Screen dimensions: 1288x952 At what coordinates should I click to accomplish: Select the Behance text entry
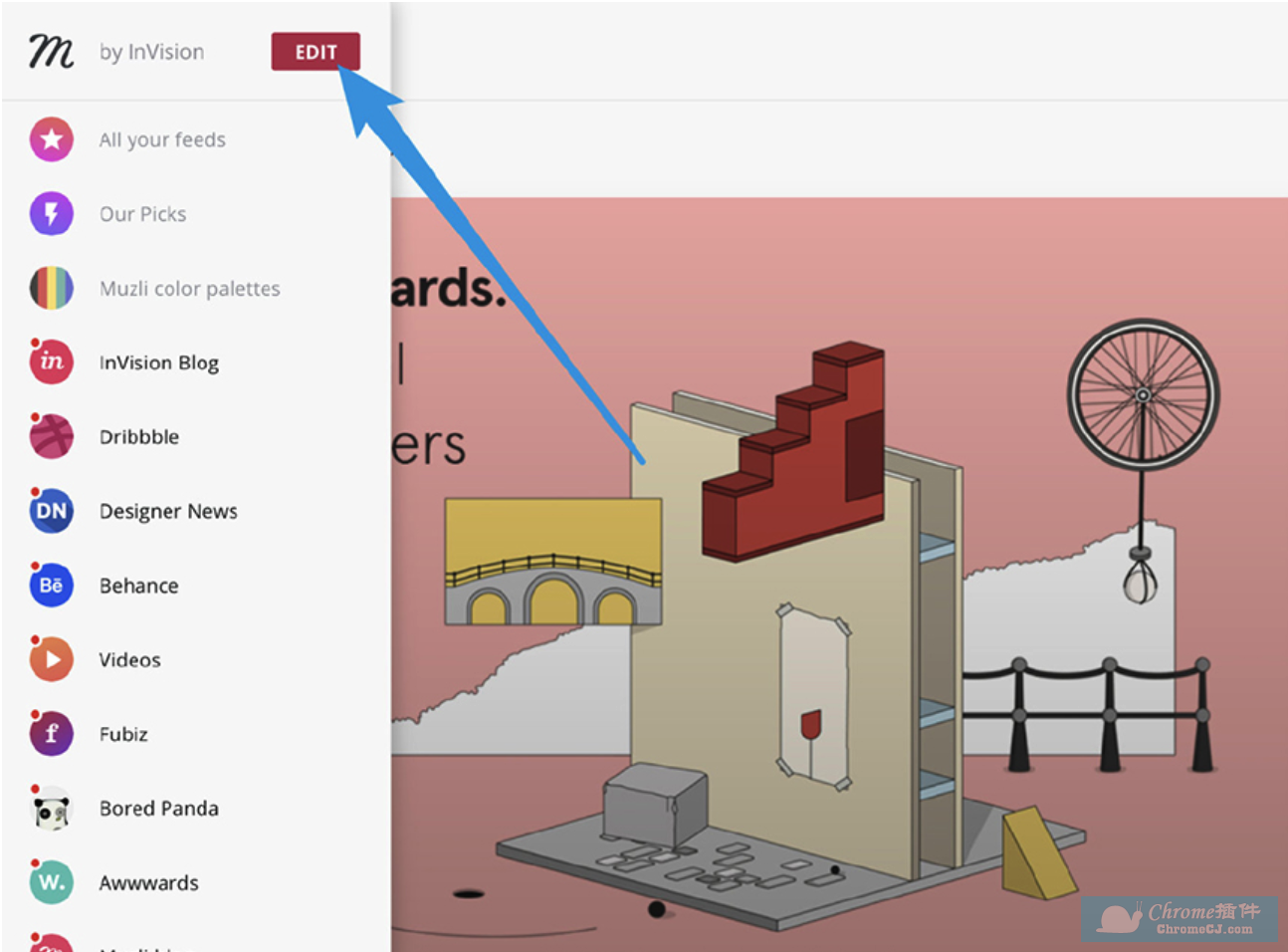point(138,586)
